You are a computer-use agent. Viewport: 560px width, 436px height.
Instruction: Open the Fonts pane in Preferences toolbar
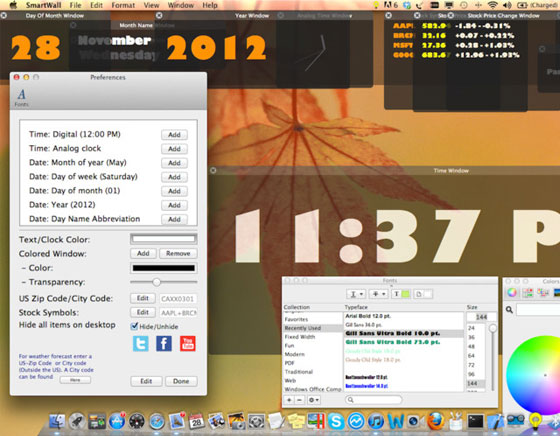coord(21,97)
